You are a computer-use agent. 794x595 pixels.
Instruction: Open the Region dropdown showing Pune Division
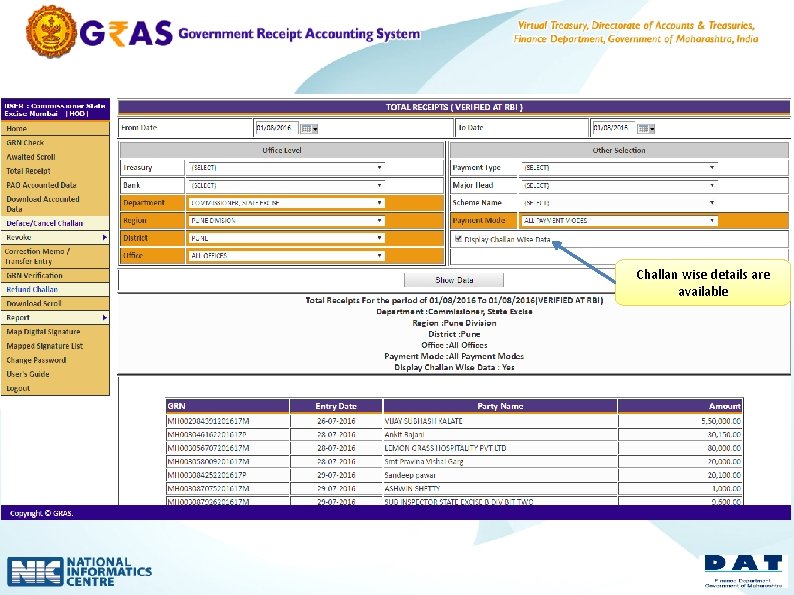coord(286,221)
